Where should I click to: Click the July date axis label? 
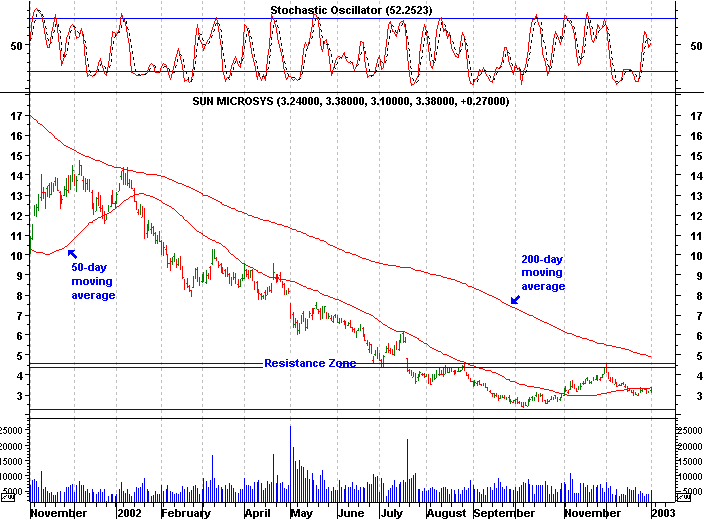392,513
